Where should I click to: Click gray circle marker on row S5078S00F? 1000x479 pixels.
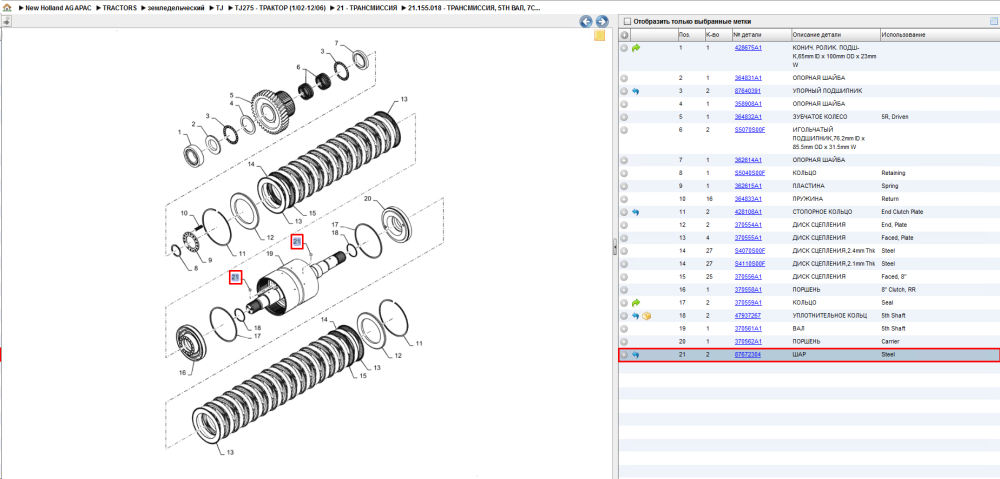pyautogui.click(x=624, y=130)
